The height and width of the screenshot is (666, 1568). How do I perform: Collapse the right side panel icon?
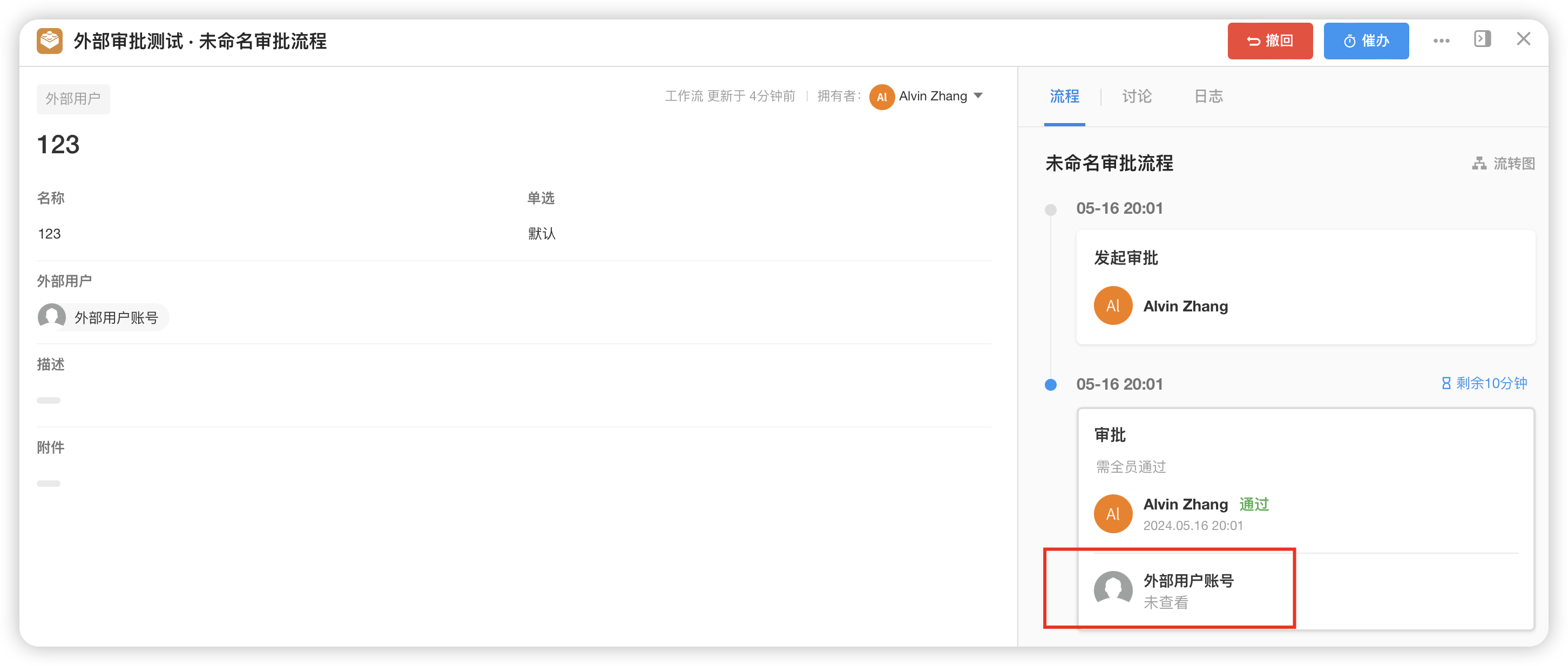pyautogui.click(x=1482, y=39)
